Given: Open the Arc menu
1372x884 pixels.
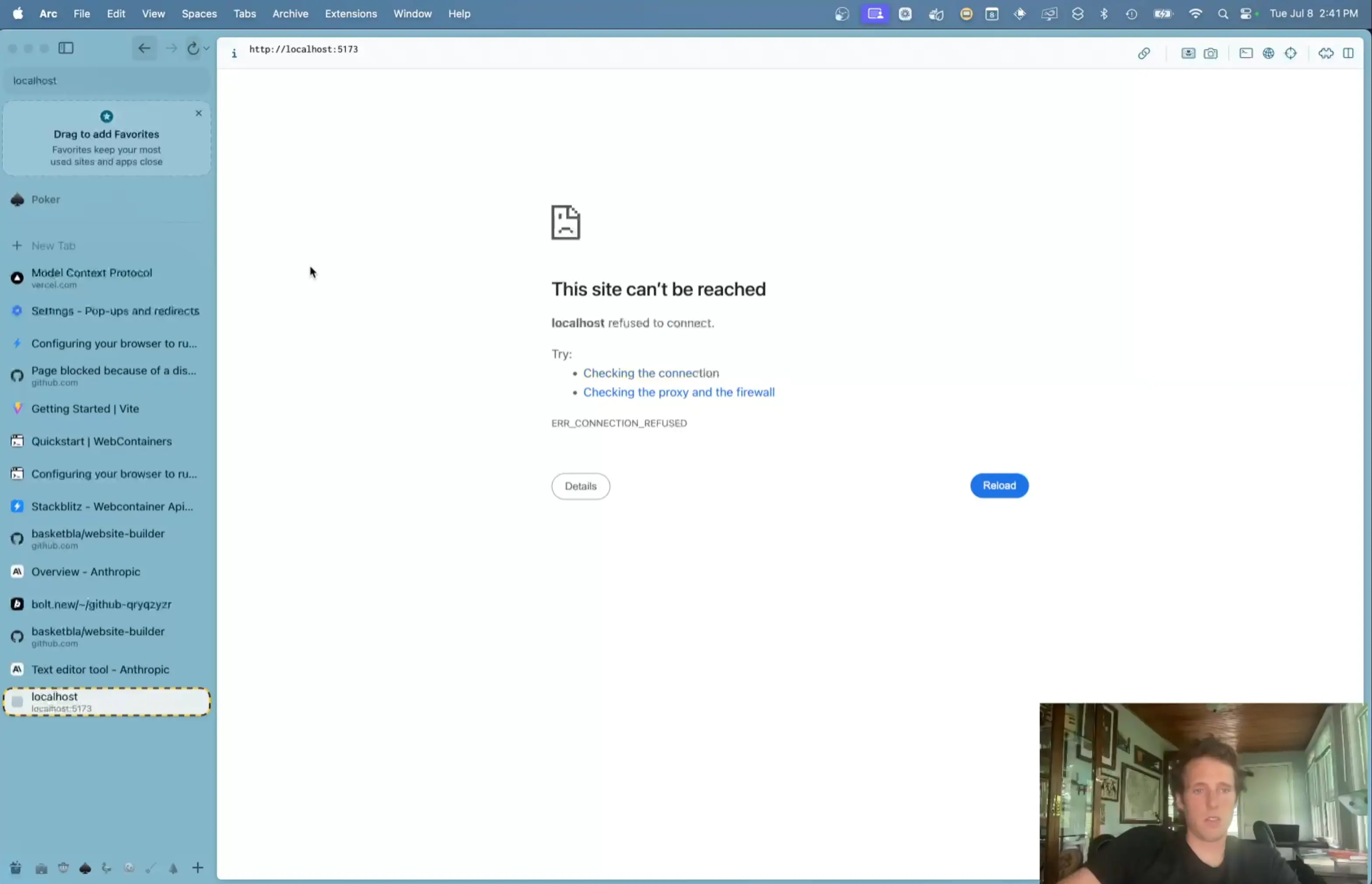Looking at the screenshot, I should (x=48, y=14).
